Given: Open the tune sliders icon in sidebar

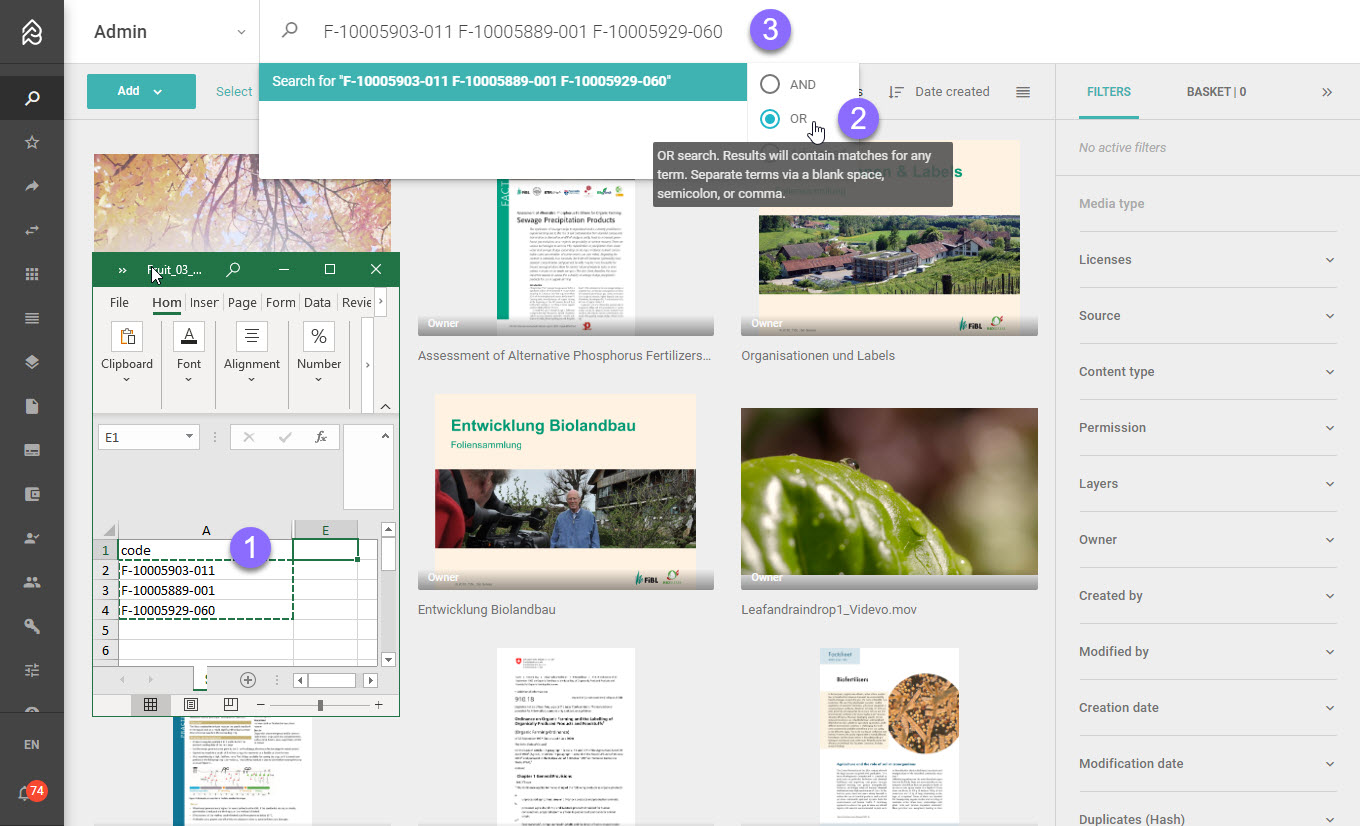Looking at the screenshot, I should click(x=32, y=670).
